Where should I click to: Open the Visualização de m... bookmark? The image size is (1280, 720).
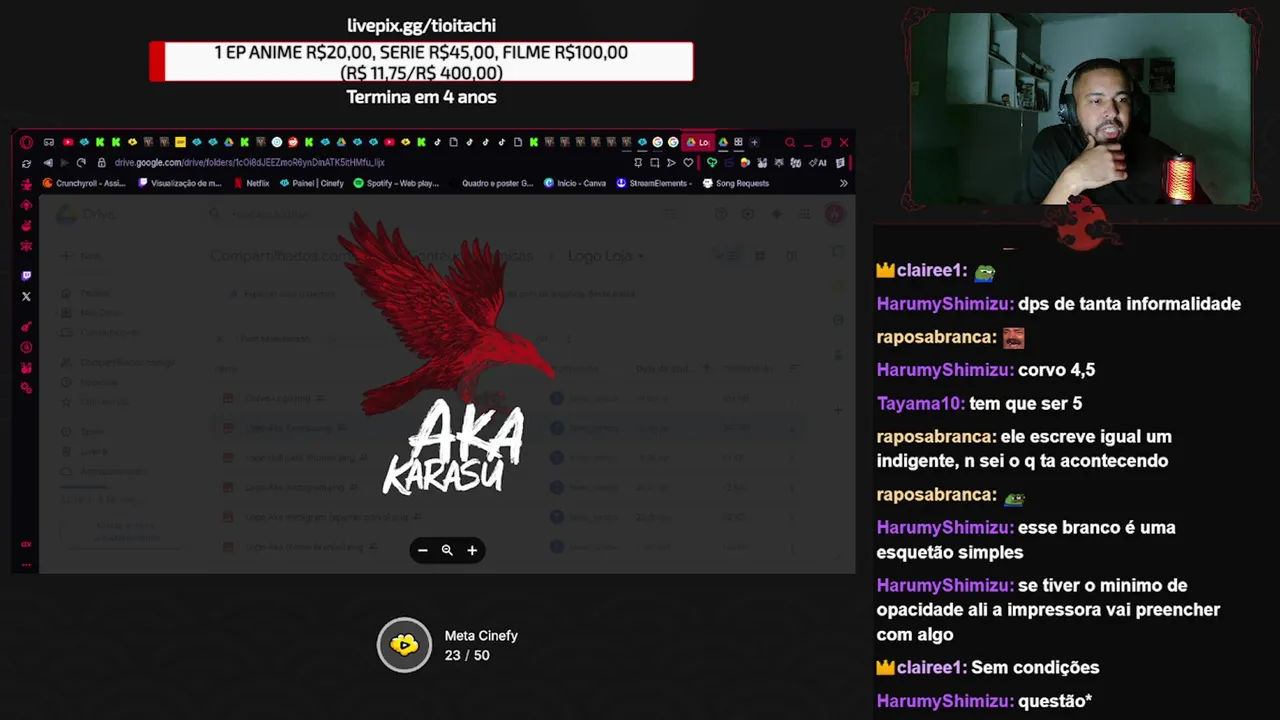pos(179,183)
